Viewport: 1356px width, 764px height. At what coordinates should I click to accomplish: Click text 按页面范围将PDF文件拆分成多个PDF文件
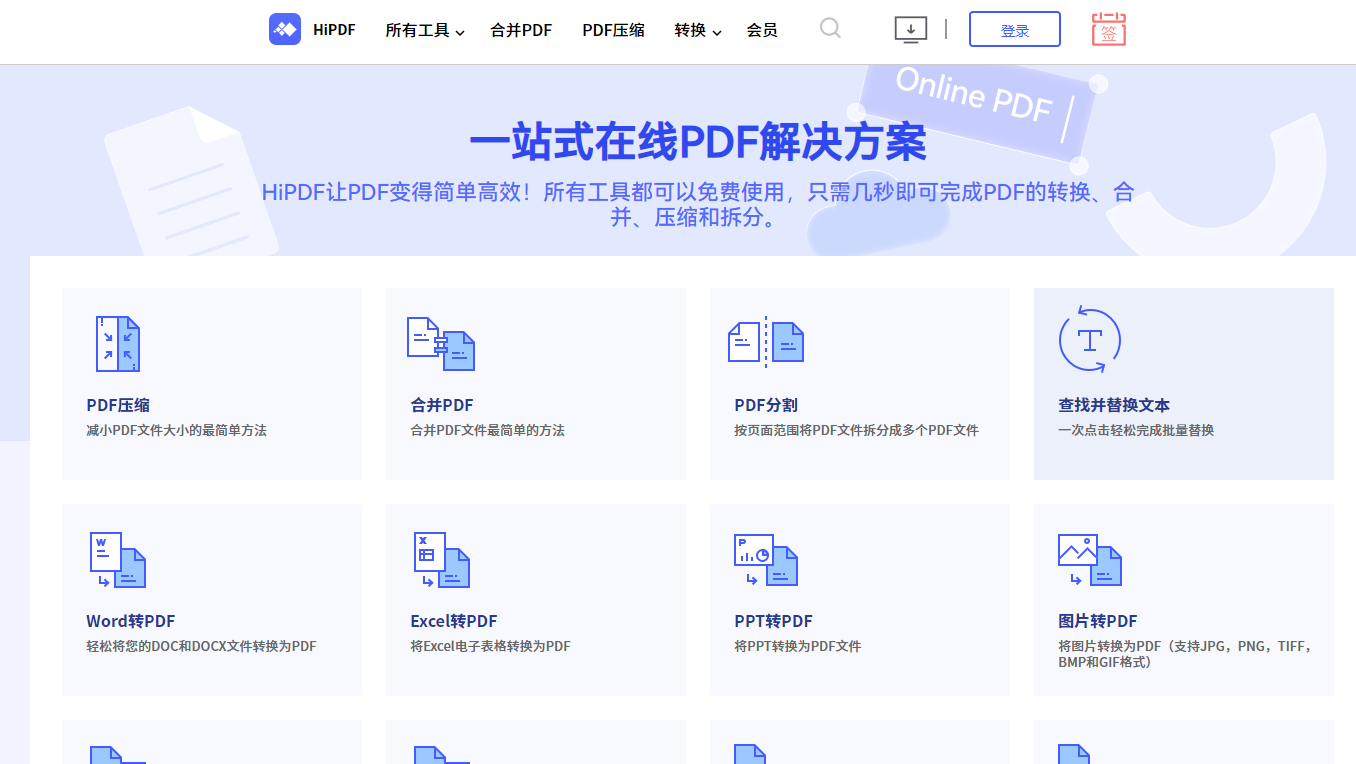(x=857, y=430)
